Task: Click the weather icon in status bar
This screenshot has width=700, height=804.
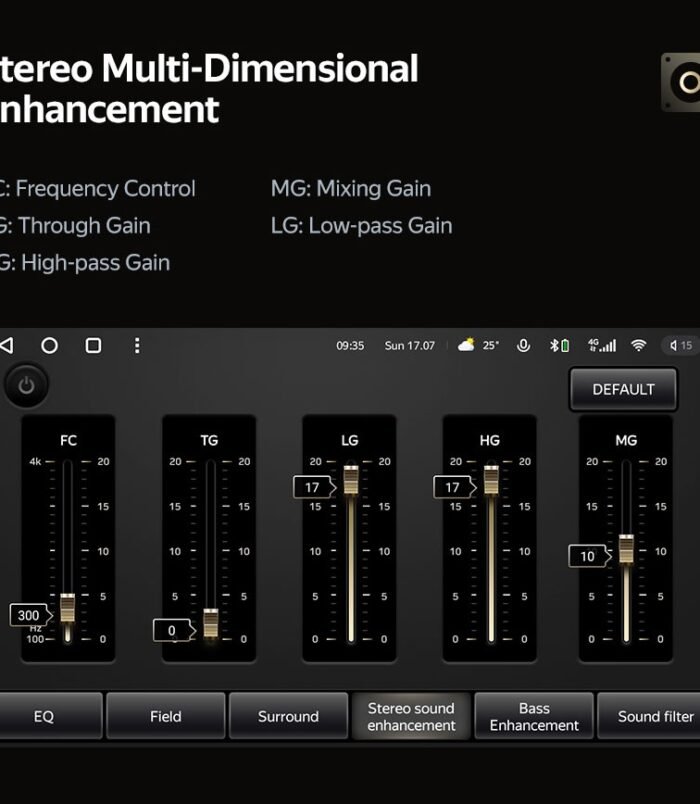Action: (466, 346)
